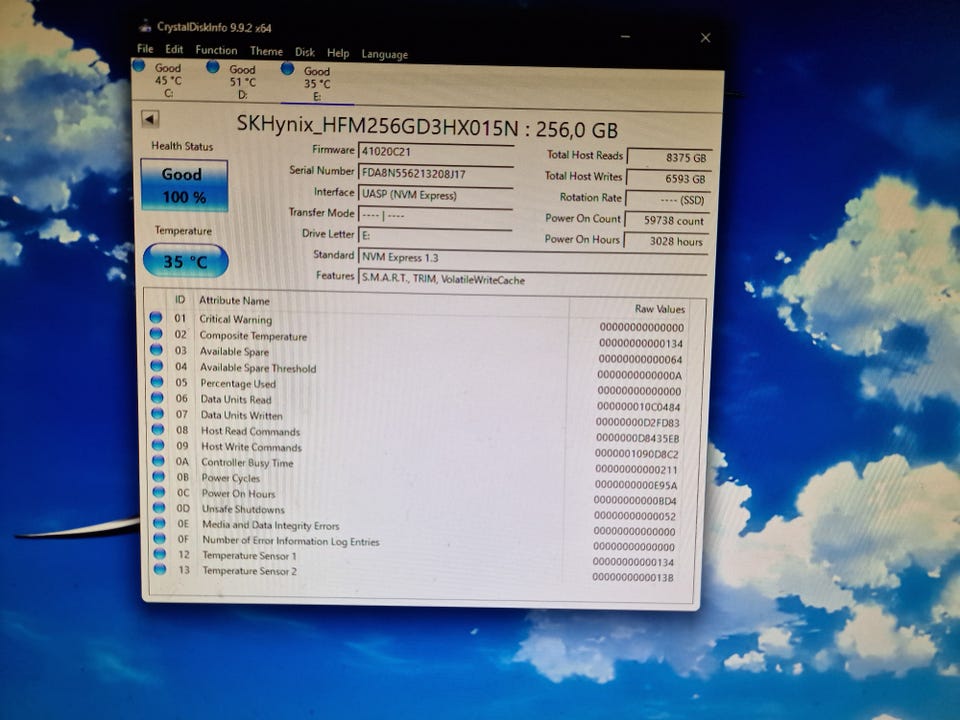Viewport: 960px width, 720px height.
Task: Open the Edit menu
Action: [174, 50]
